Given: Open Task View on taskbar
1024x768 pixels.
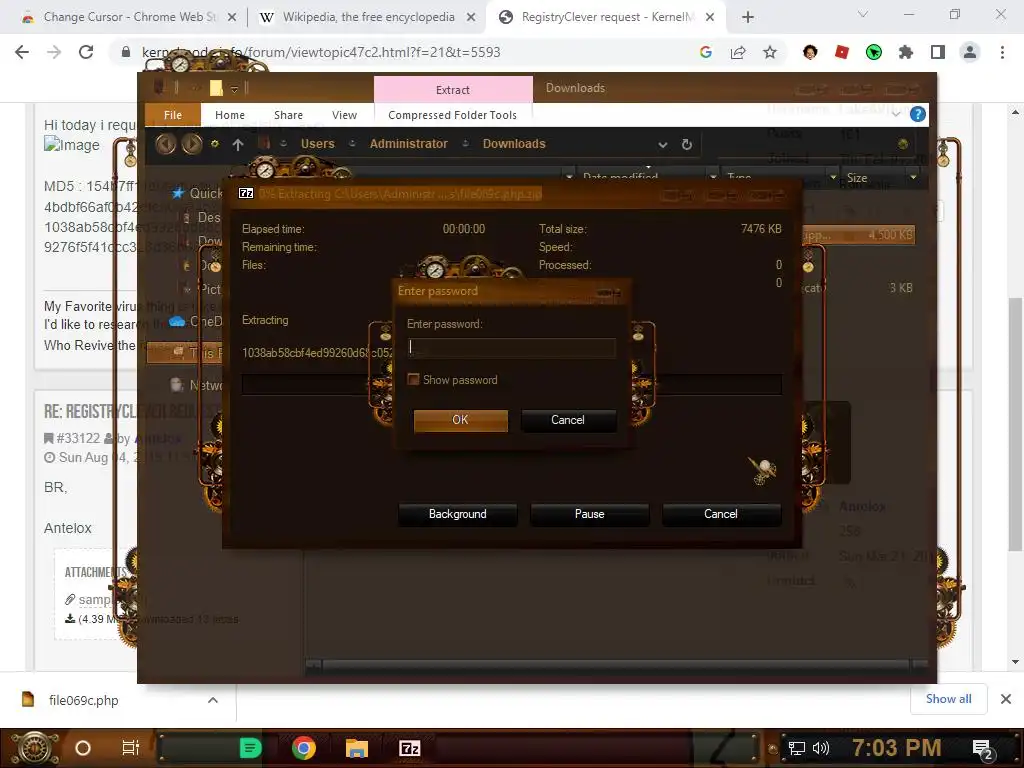Looking at the screenshot, I should [x=131, y=748].
